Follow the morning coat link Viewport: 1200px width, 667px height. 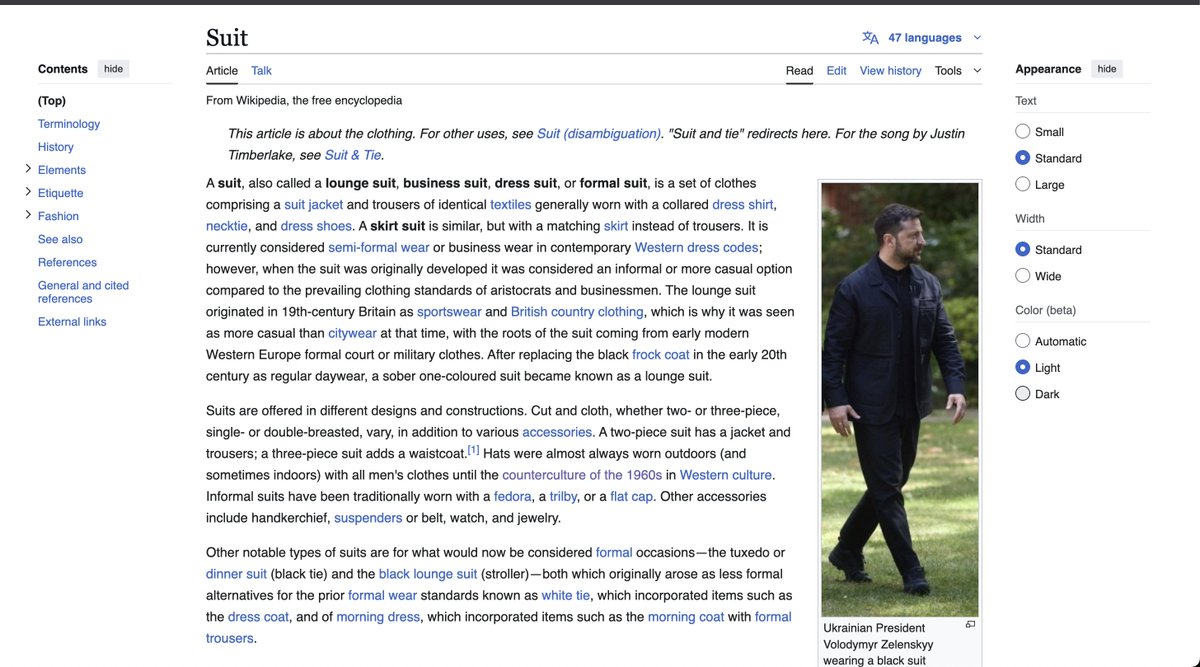point(686,617)
